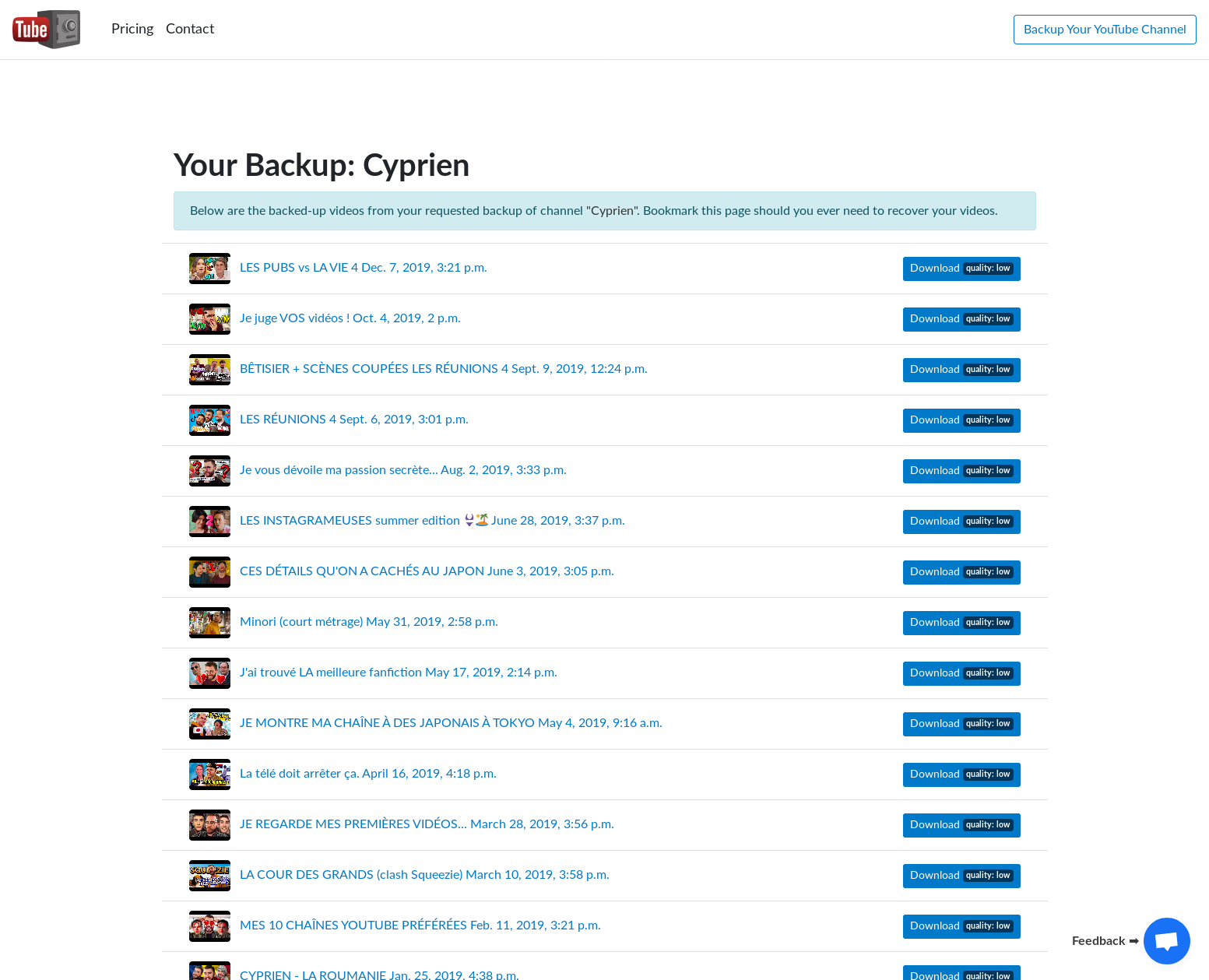Click thumbnail of JE REGARDE MES PREMIÈRES VIDÉOS

[209, 825]
